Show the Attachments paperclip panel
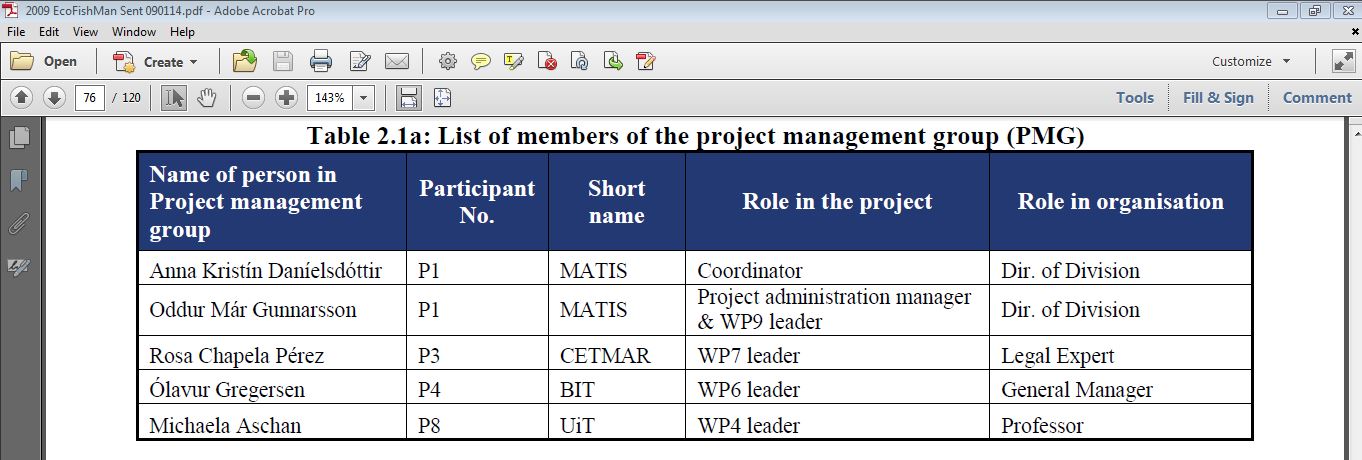This screenshot has width=1362, height=460. point(19,224)
